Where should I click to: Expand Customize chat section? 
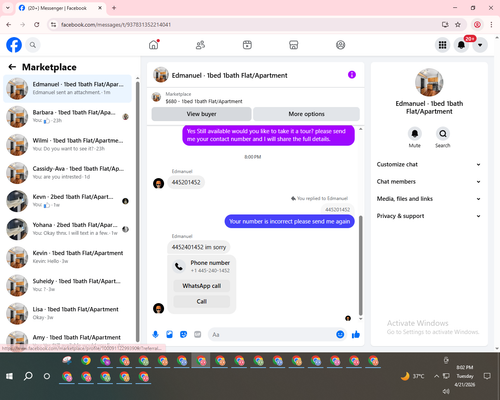[x=429, y=164]
